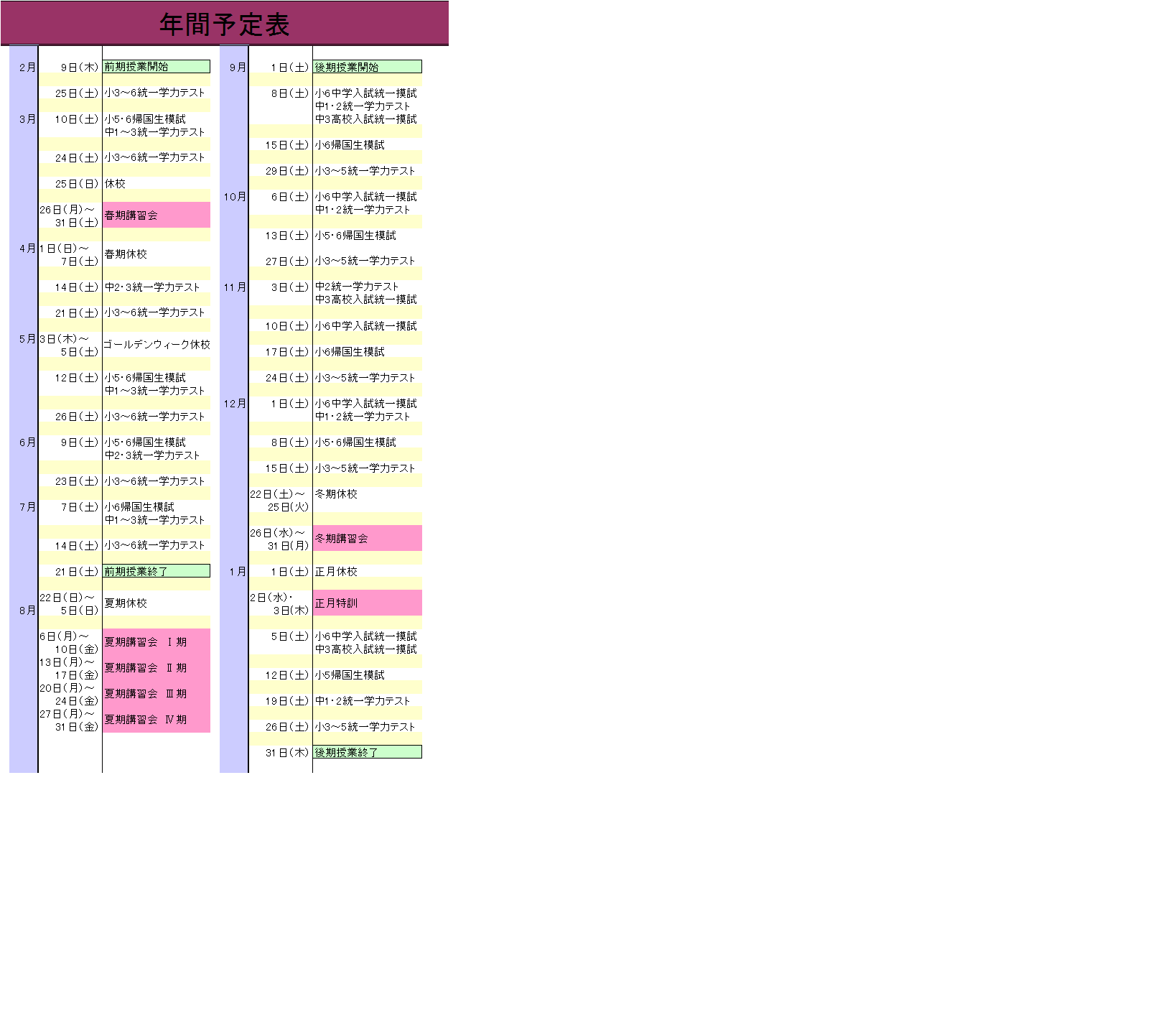
Task: Select the 後期授業開始 green cell
Action: (367, 67)
